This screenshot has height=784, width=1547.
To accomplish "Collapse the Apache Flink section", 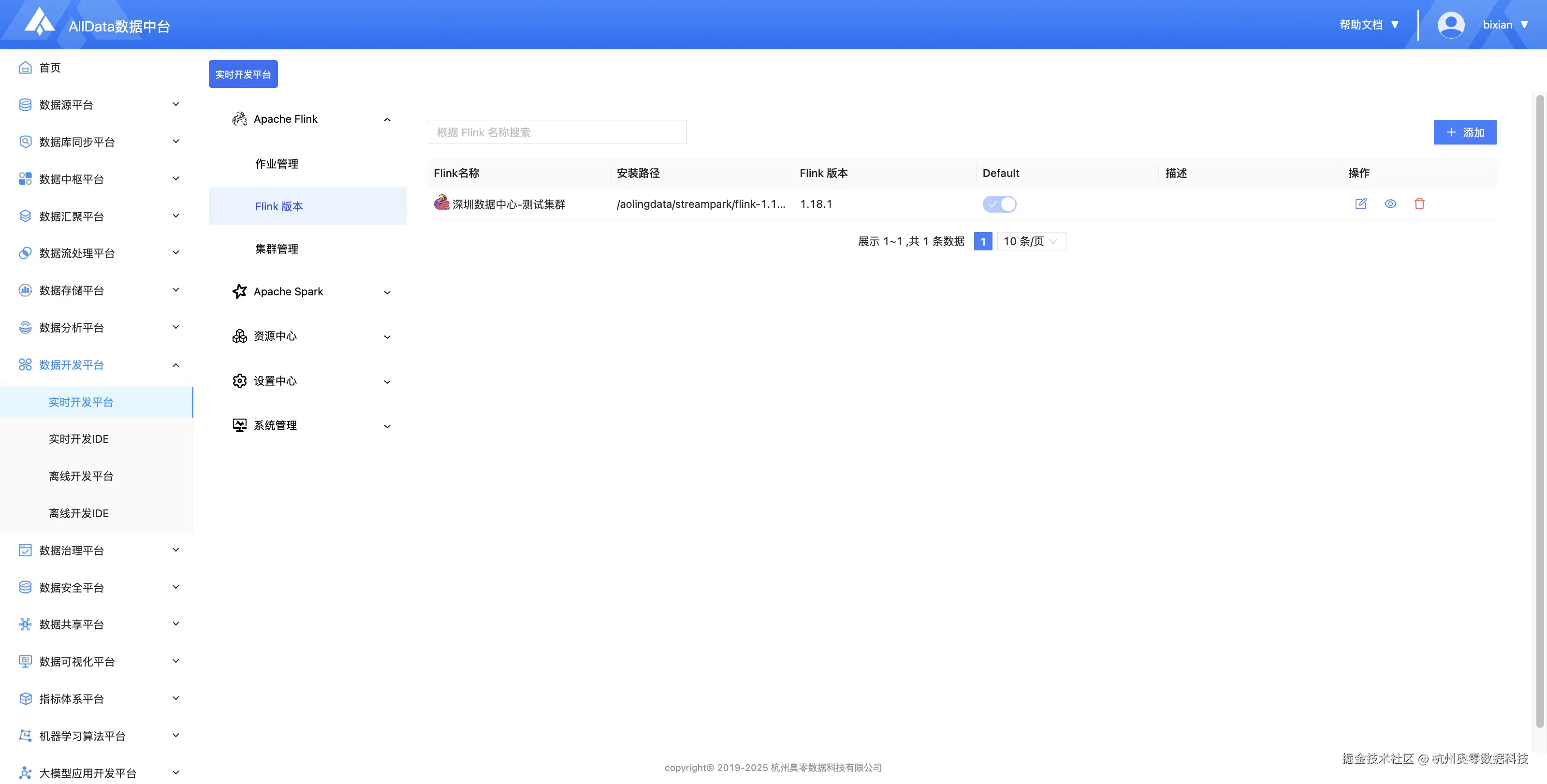I will click(x=387, y=119).
